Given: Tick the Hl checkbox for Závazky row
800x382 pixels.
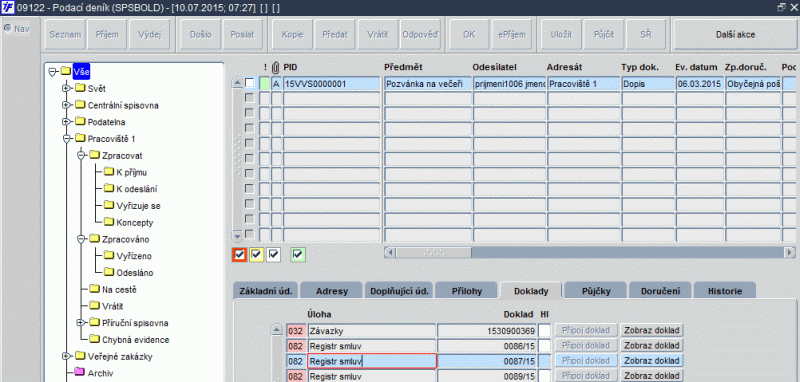Looking at the screenshot, I should coord(545,330).
